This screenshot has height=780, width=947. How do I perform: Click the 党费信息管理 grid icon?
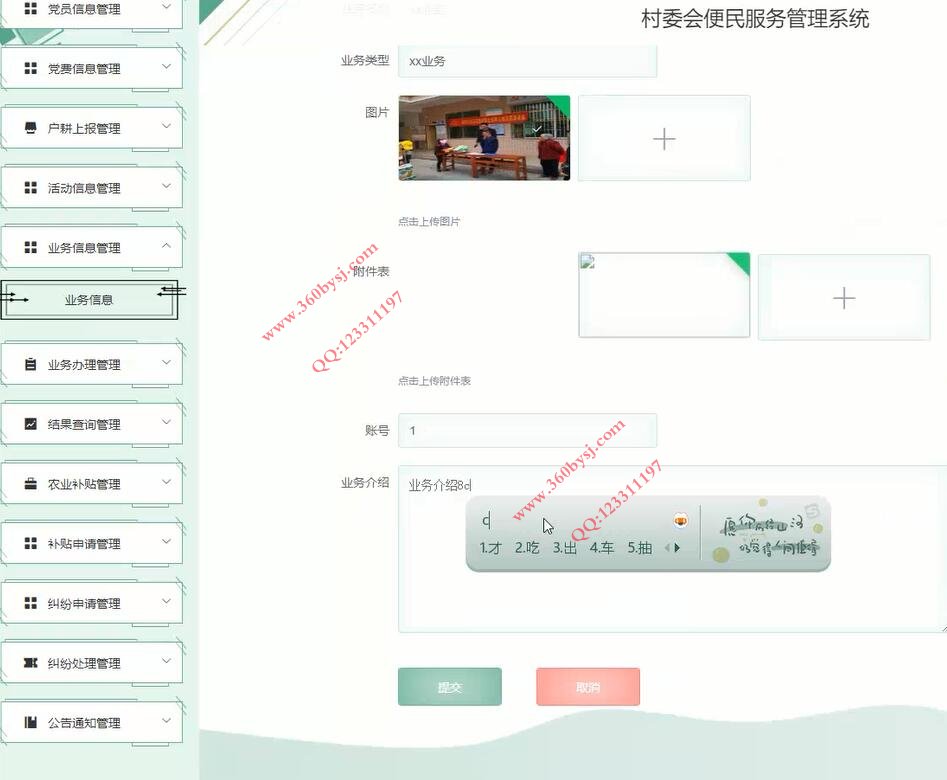(31, 68)
